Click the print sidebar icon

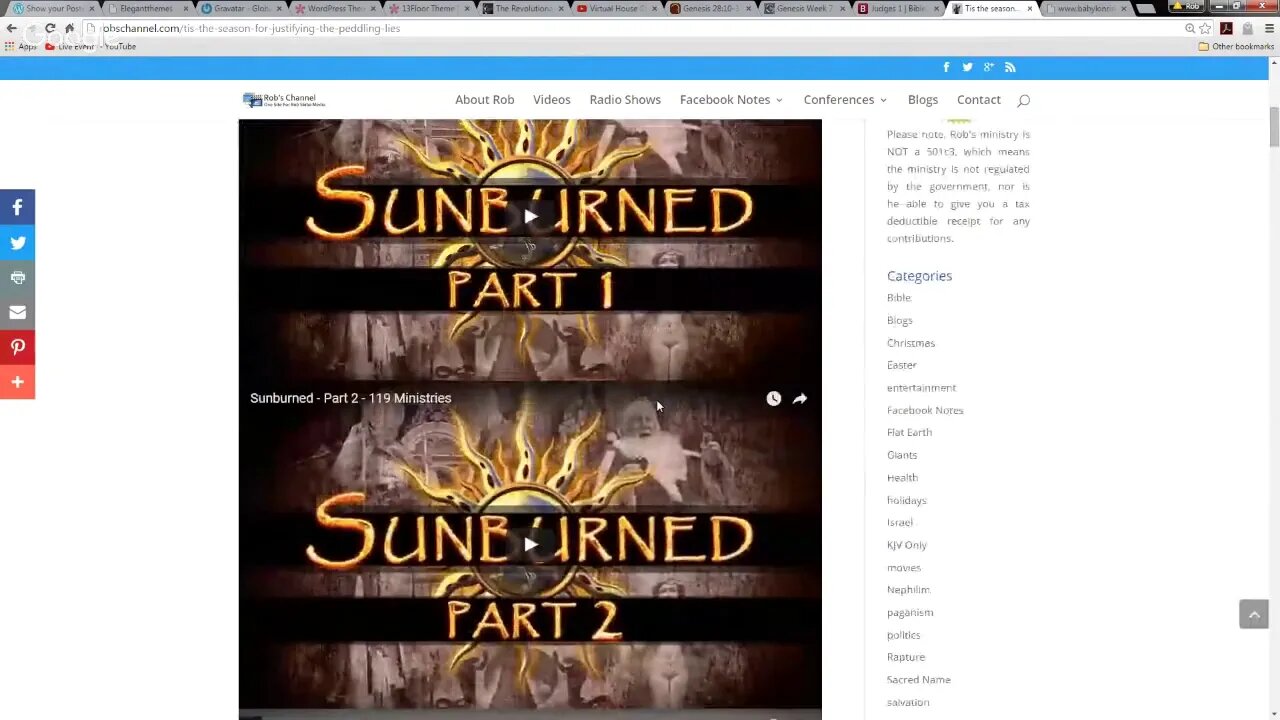(x=17, y=277)
